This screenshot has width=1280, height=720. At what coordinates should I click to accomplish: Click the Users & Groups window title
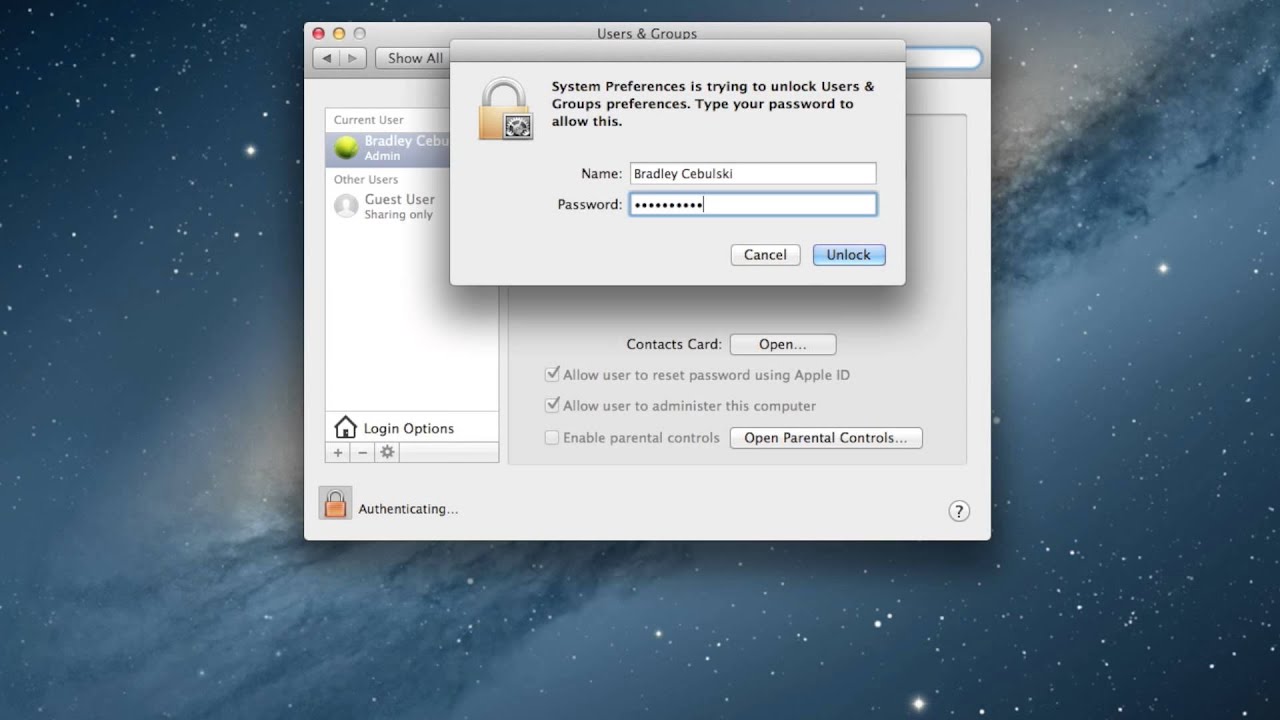pos(647,33)
